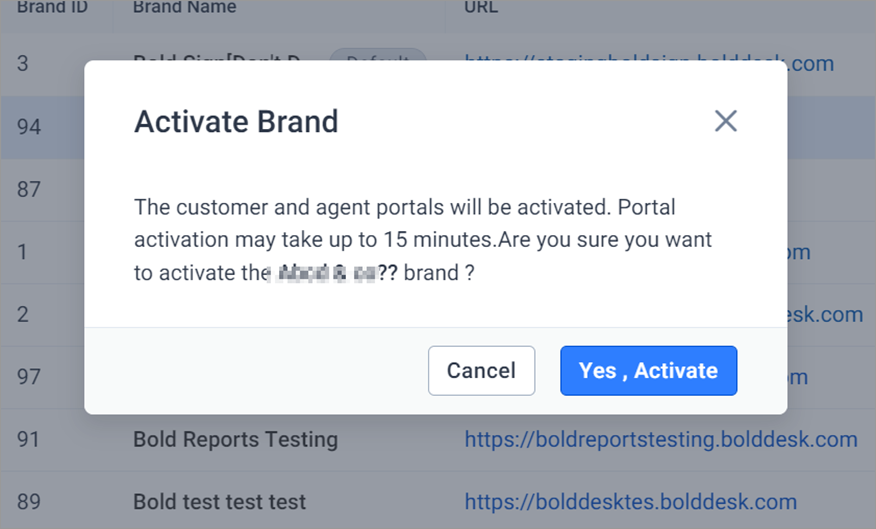Screen dimensions: 876x529
Task: Close the Activate Brand dialog with X
Action: click(726, 121)
